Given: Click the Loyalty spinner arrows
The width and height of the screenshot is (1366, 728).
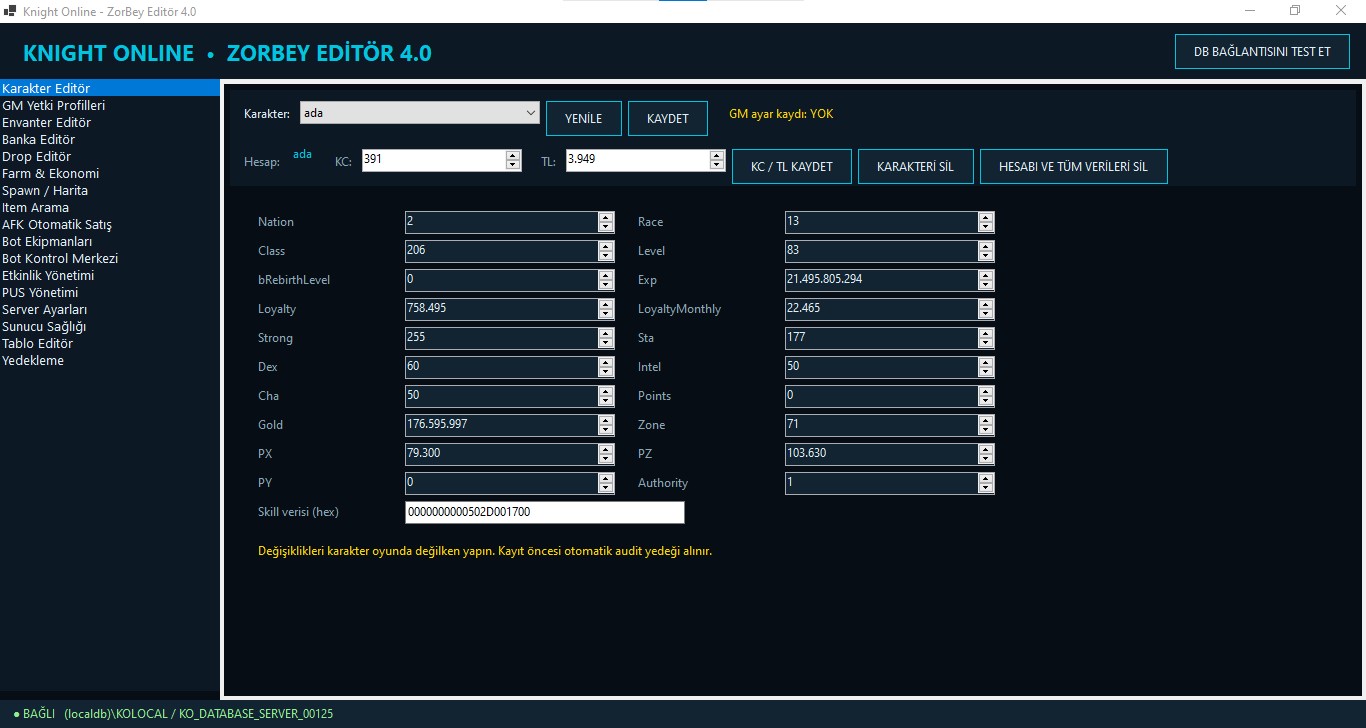Looking at the screenshot, I should coord(606,309).
